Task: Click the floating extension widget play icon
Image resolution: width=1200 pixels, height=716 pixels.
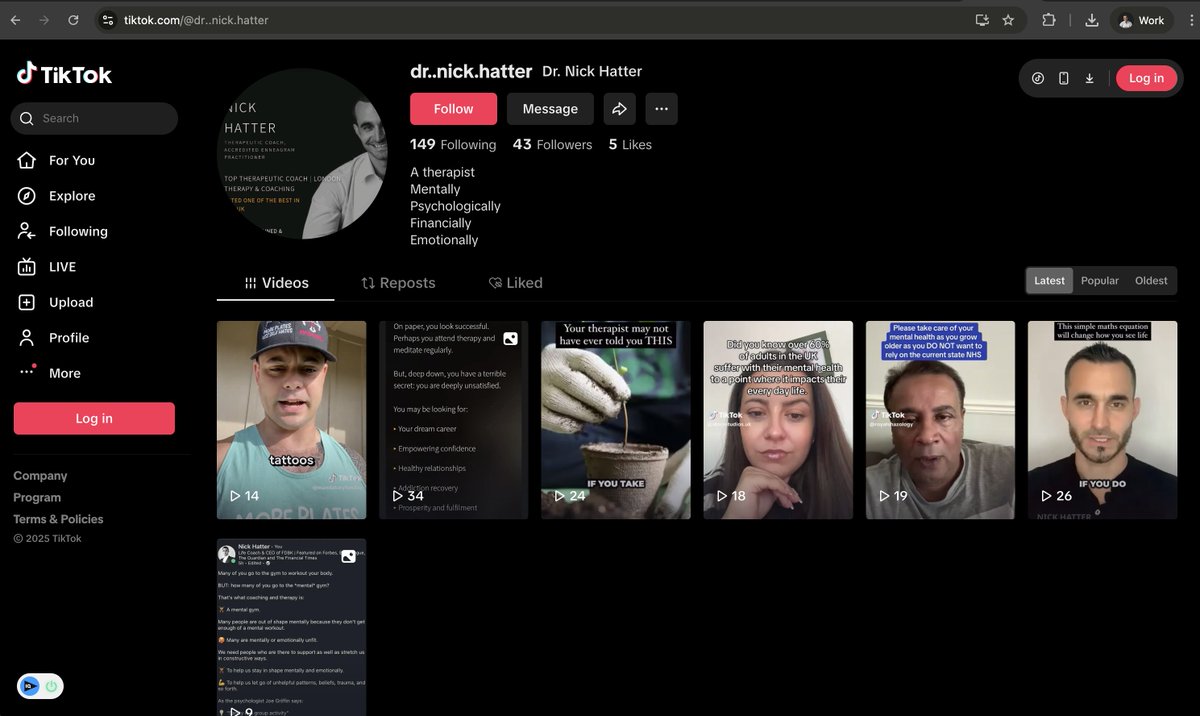Action: [x=29, y=686]
